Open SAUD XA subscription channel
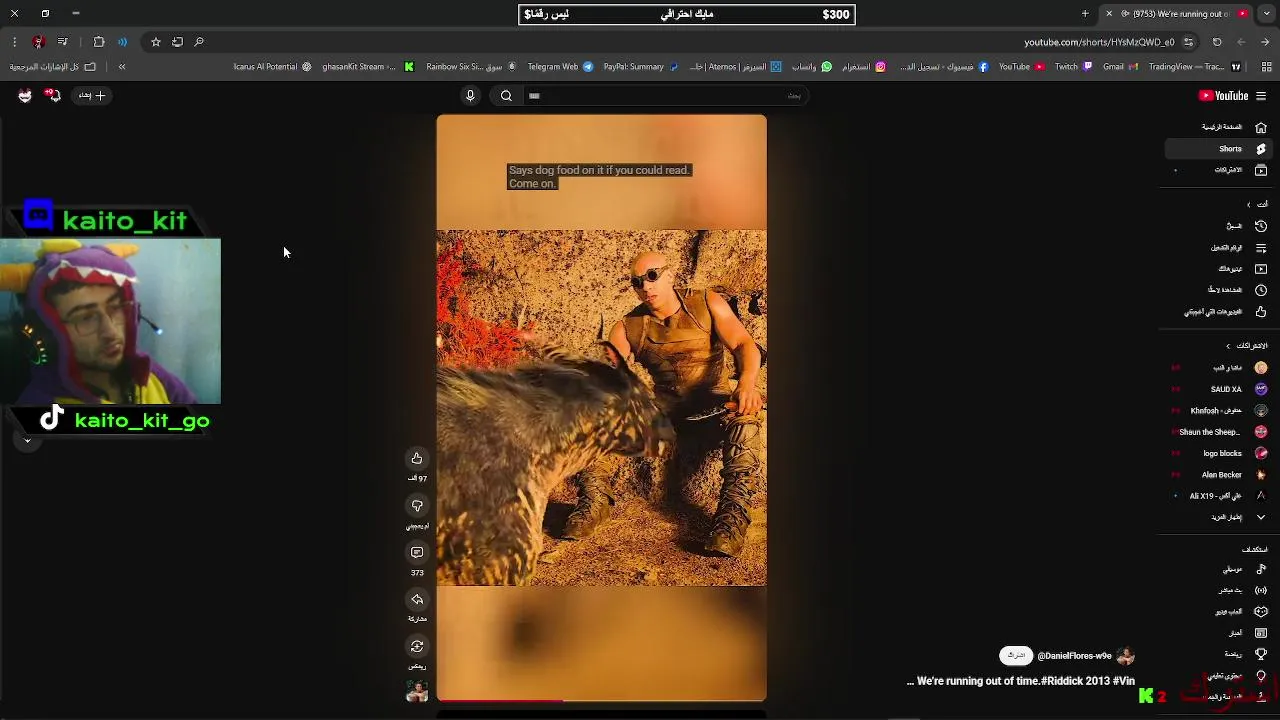The image size is (1280, 720). tap(1221, 389)
